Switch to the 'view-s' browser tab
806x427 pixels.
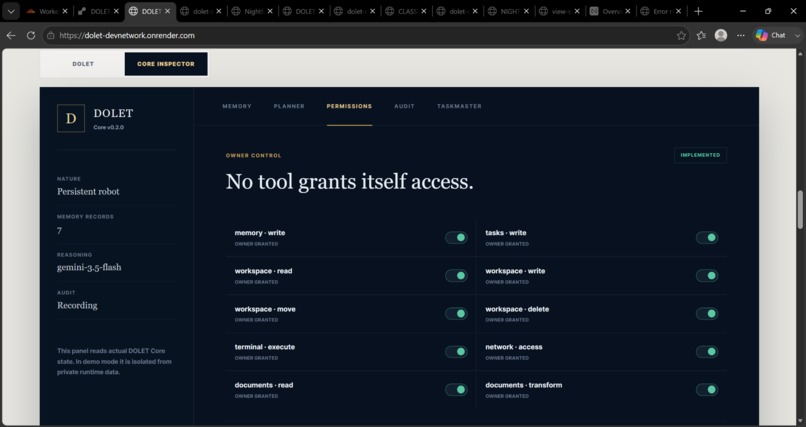tap(557, 11)
